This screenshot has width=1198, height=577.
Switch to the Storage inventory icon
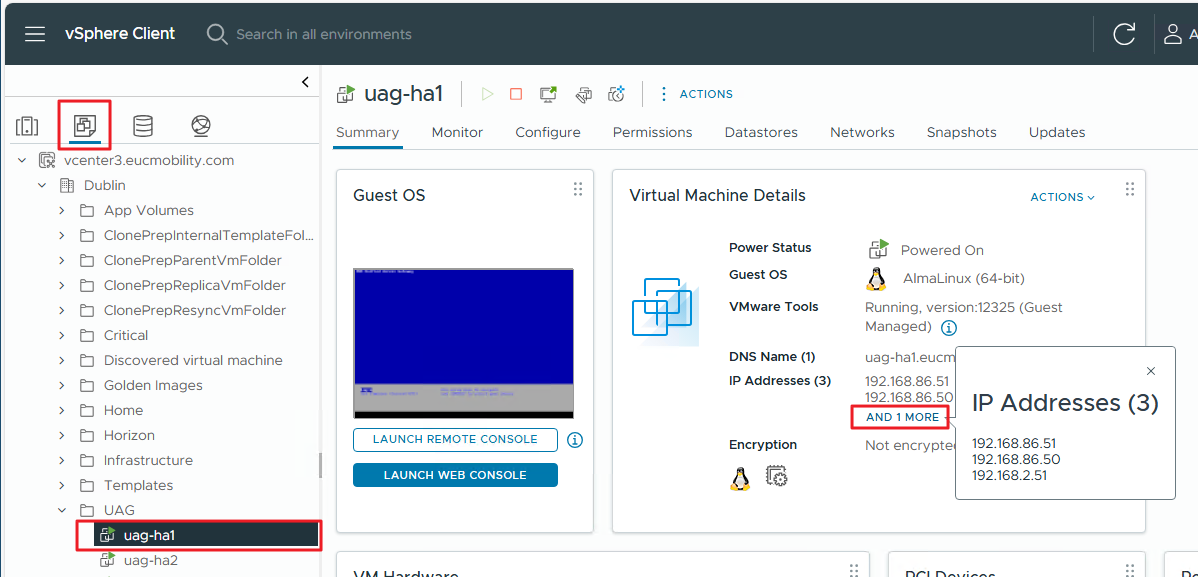(x=143, y=126)
